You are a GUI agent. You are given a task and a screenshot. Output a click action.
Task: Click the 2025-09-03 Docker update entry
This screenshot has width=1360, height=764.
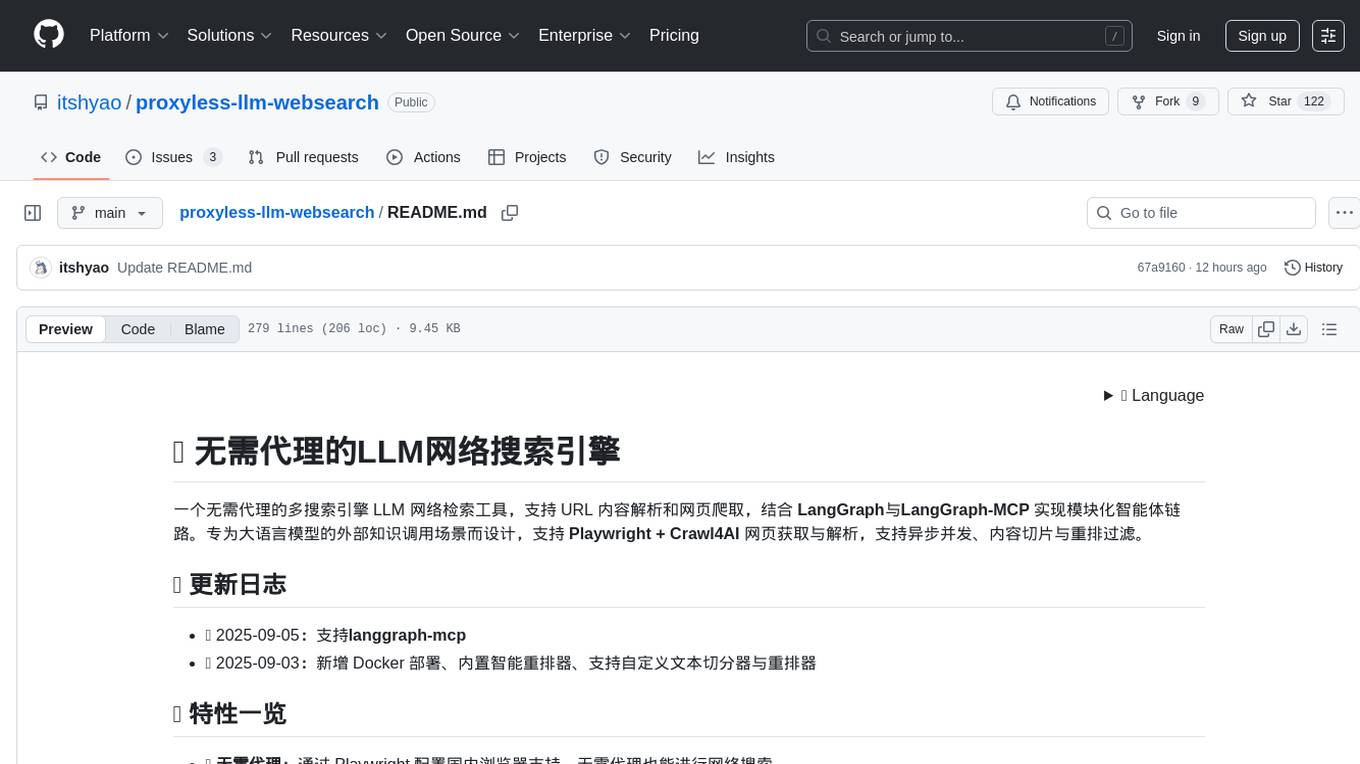coord(511,663)
